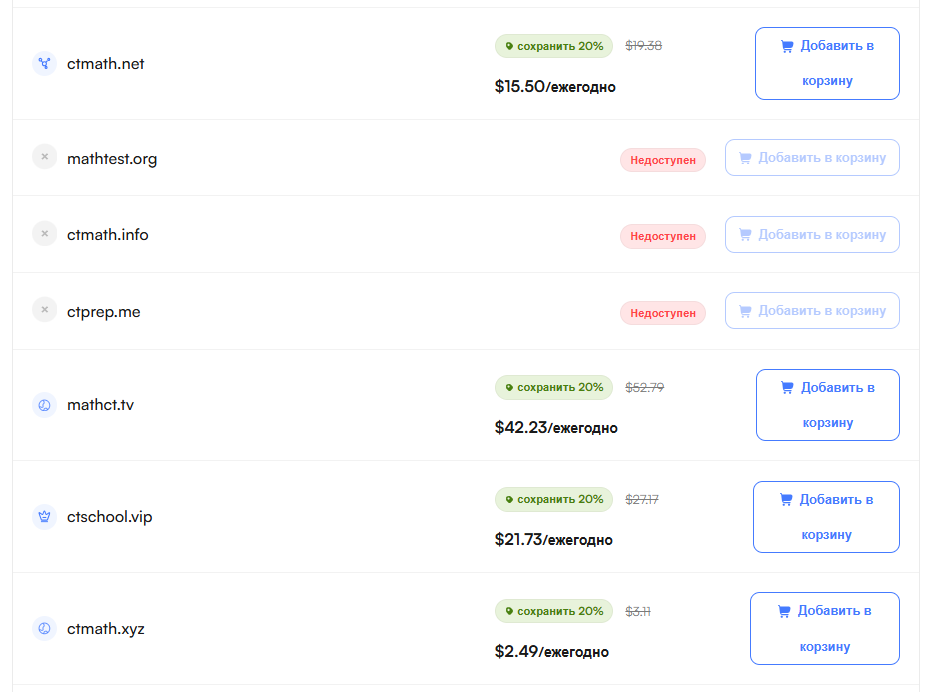Select the ctmath.xyz domain name
Screen dimensions: 928x692
tap(106, 629)
